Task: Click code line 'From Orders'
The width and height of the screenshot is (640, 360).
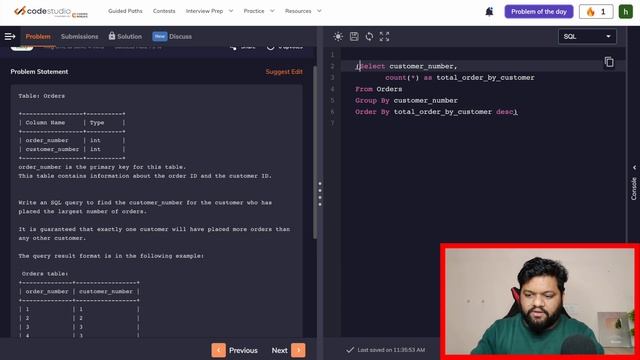Action: (x=378, y=89)
